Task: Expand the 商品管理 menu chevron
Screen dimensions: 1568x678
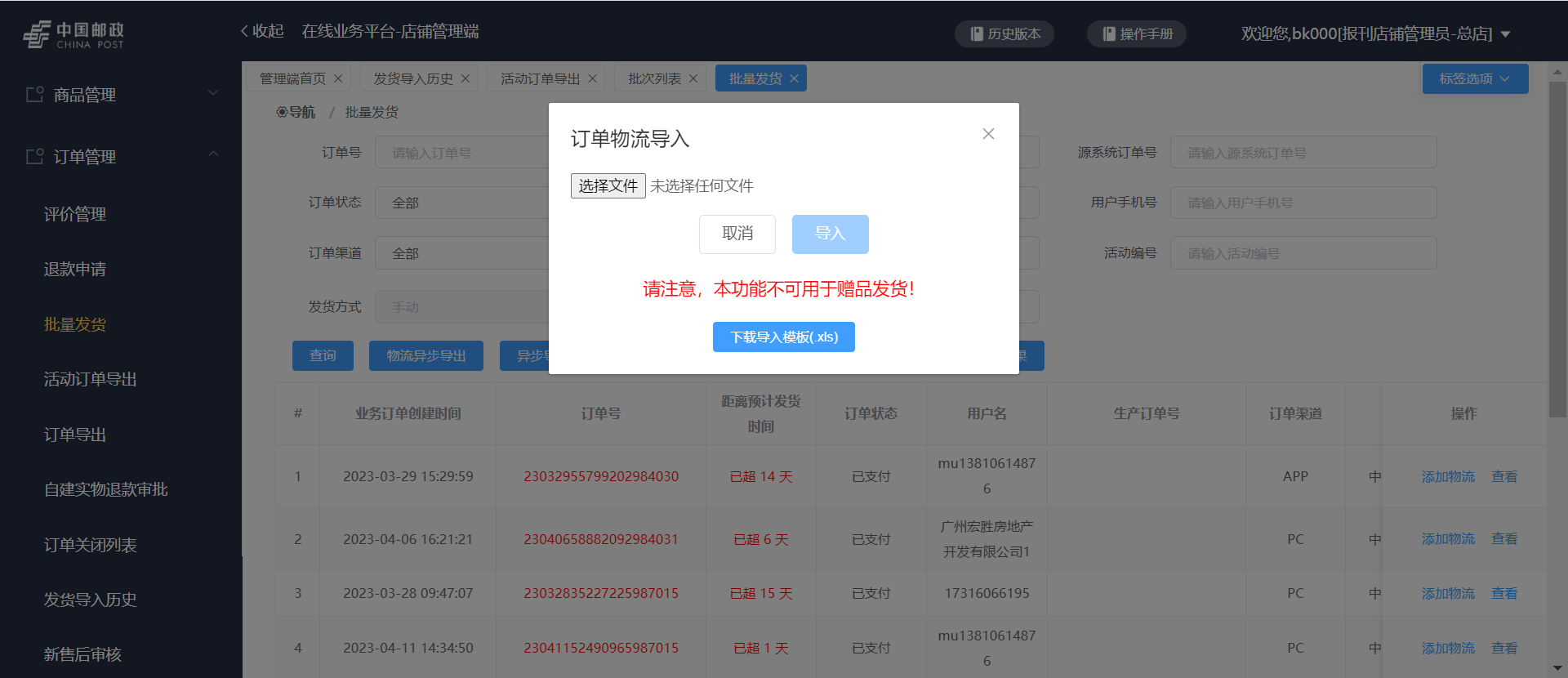Action: click(x=213, y=92)
